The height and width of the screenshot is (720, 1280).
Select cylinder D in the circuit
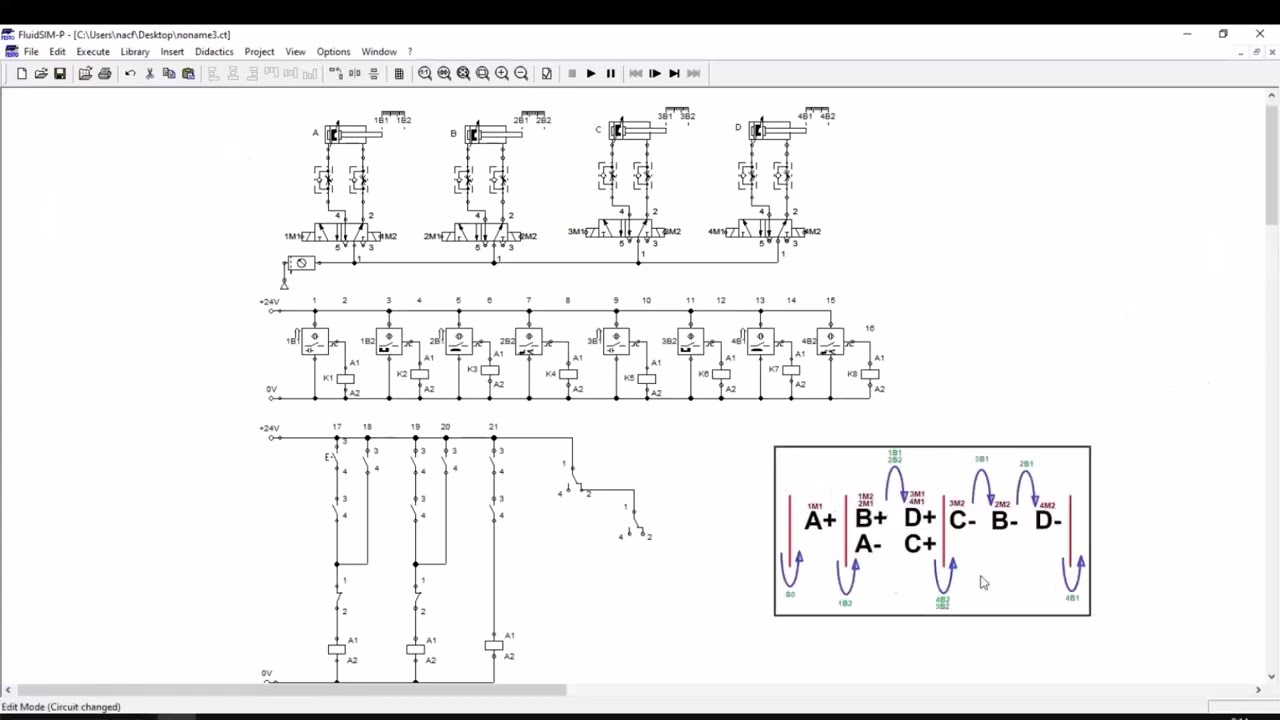(777, 129)
